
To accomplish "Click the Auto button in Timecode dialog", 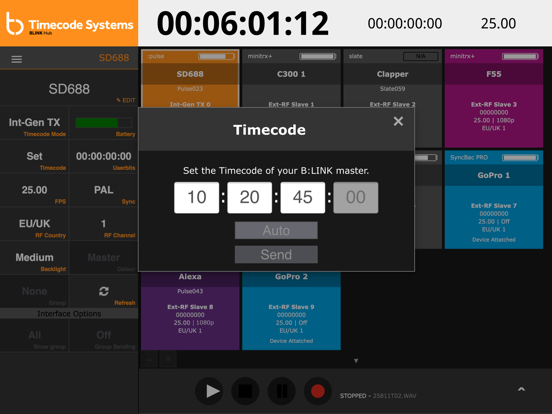I will (276, 230).
